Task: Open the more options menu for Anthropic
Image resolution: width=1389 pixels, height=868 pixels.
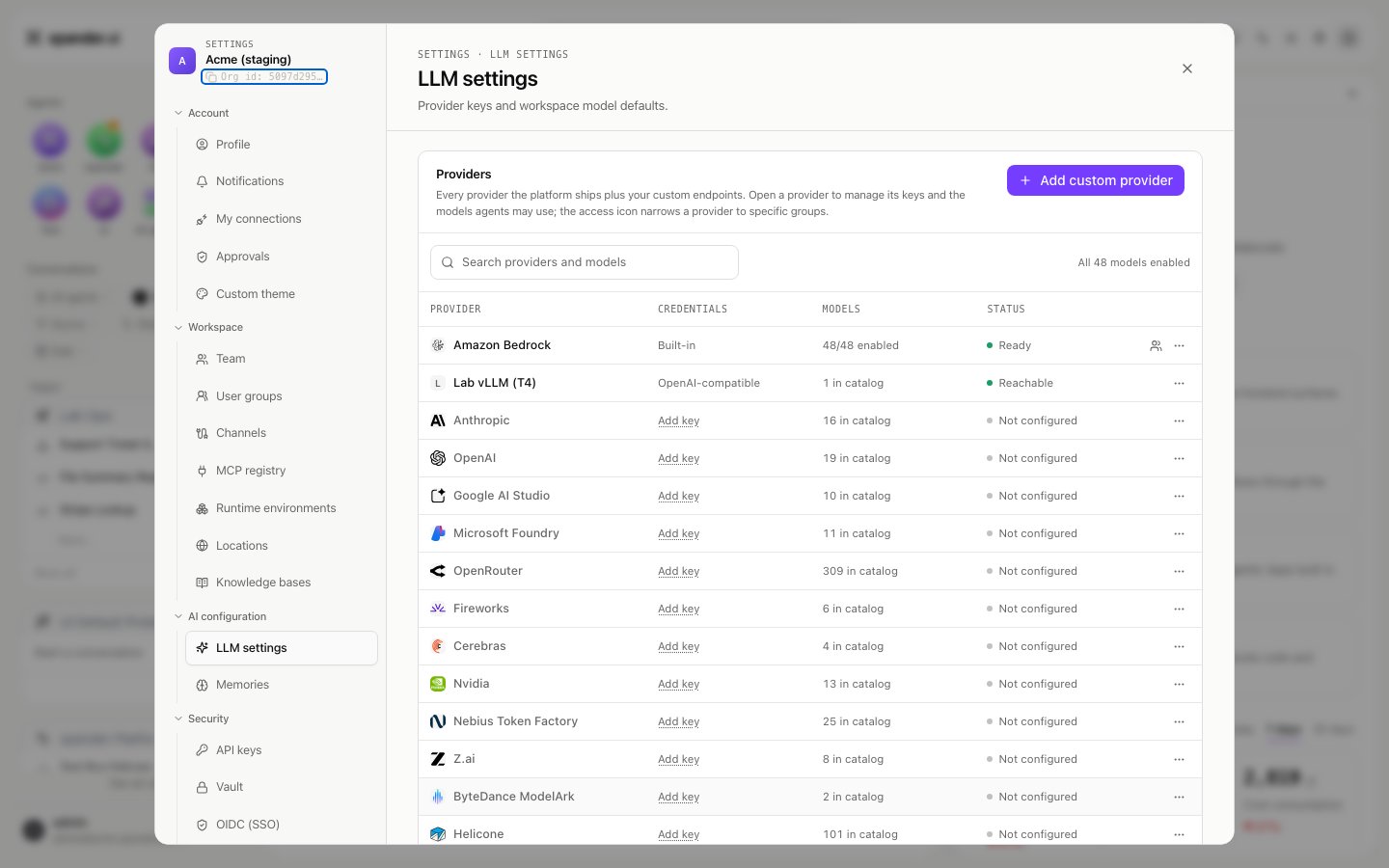Action: (1179, 420)
